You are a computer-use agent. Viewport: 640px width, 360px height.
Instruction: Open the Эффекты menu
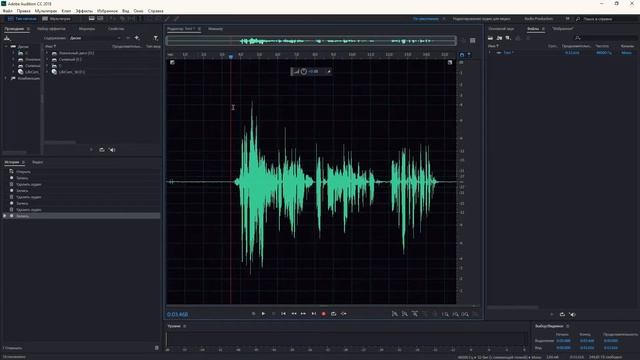[84, 11]
